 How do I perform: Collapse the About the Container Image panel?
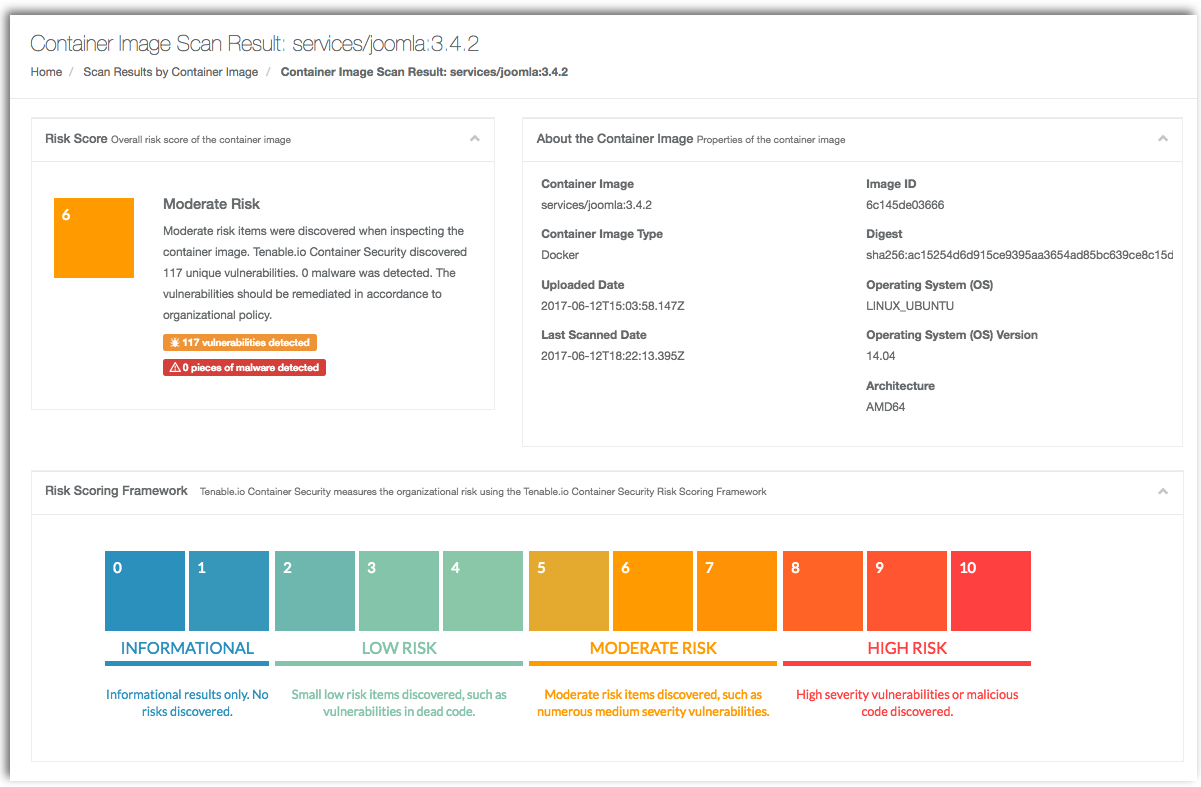[1163, 139]
